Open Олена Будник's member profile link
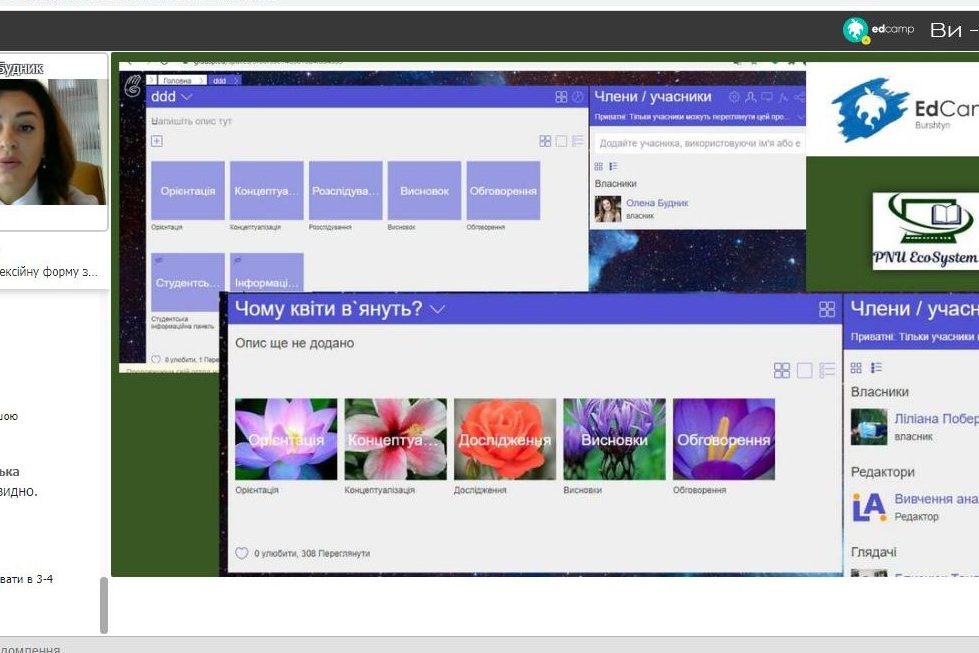This screenshot has width=979, height=653. tap(657, 203)
